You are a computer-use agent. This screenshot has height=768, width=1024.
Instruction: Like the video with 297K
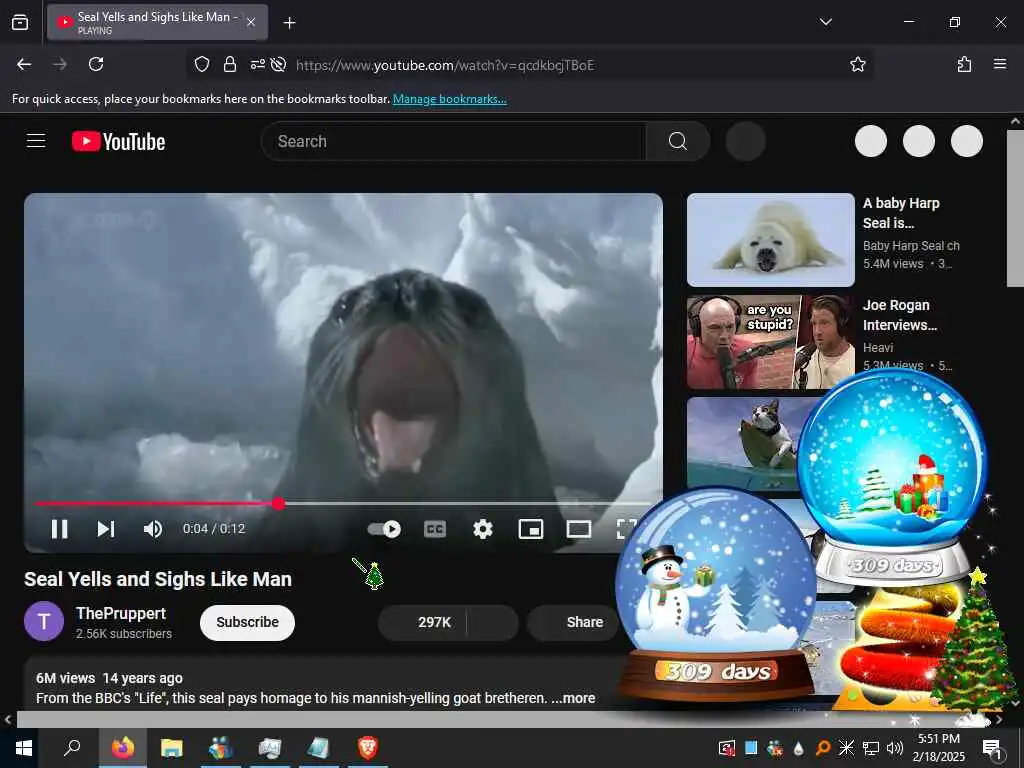click(x=423, y=622)
